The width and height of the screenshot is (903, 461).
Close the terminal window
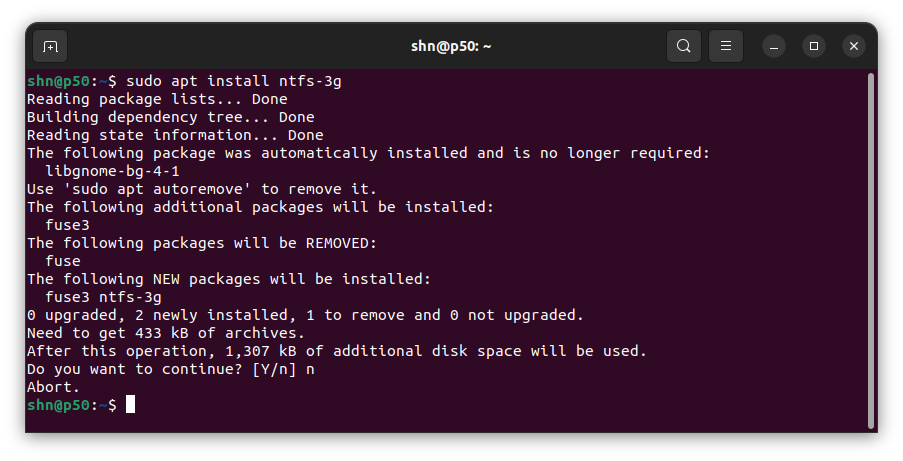tap(854, 46)
